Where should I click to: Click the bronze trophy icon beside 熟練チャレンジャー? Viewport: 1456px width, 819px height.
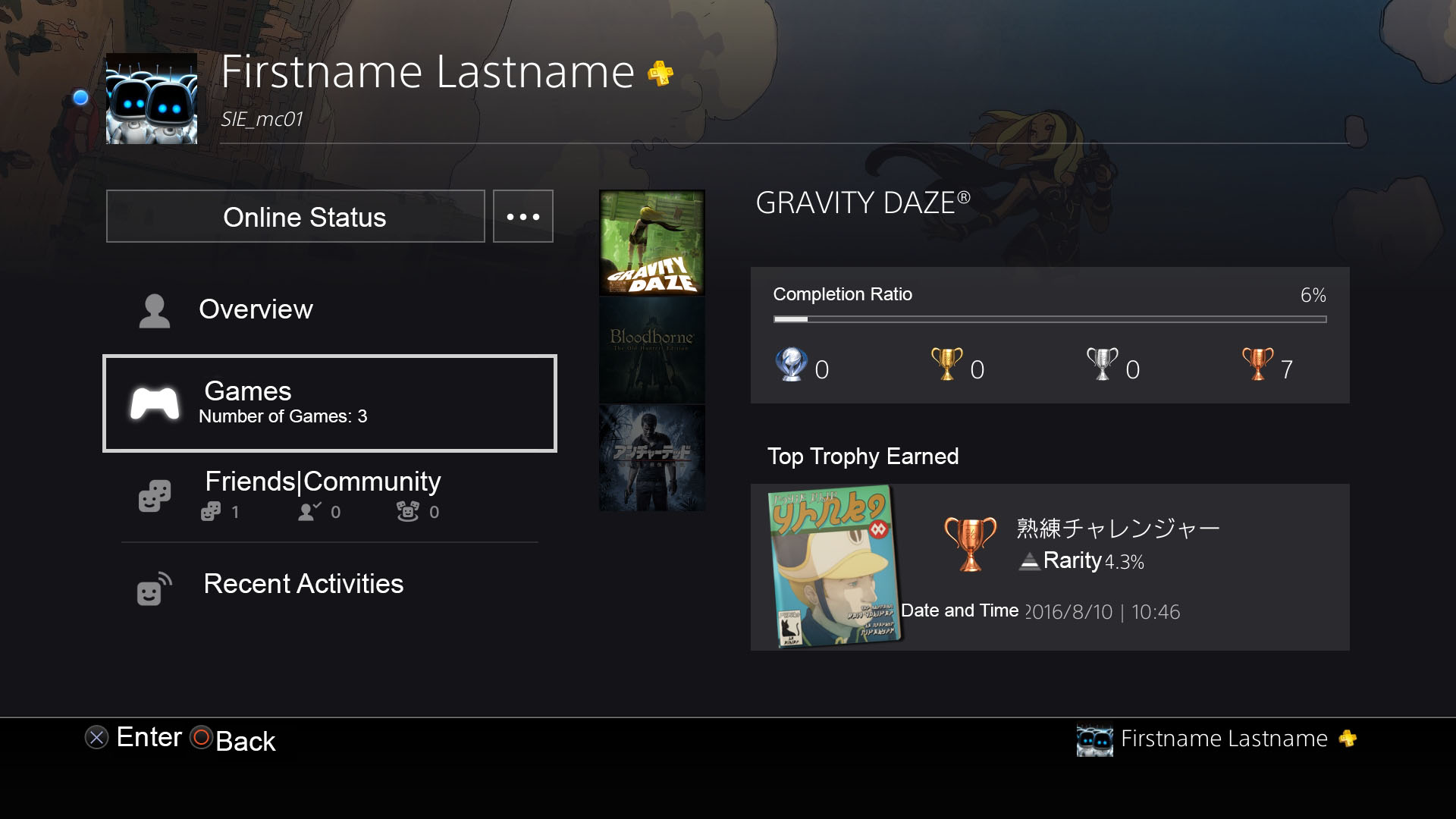tap(971, 544)
